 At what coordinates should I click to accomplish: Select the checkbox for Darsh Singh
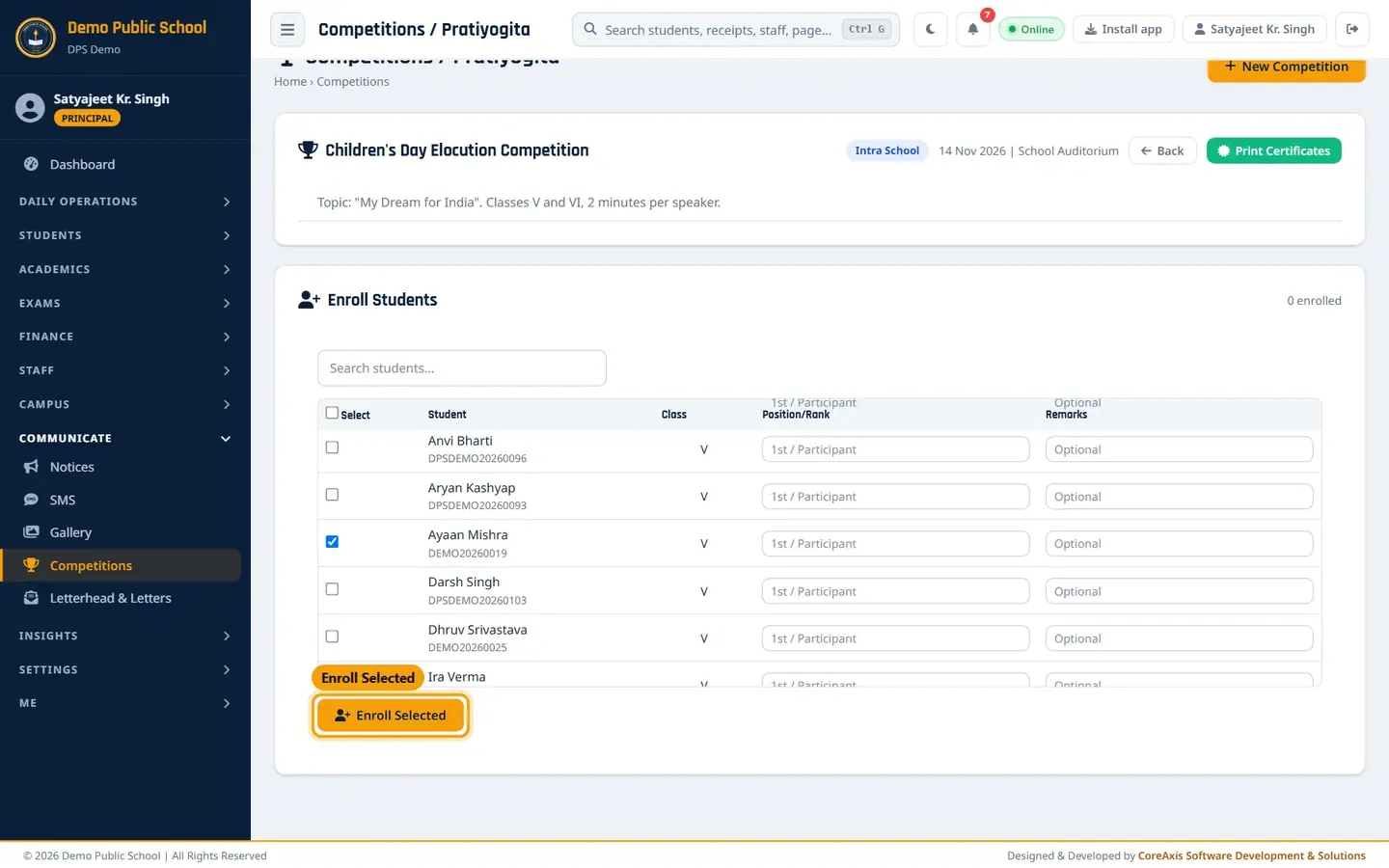point(332,589)
